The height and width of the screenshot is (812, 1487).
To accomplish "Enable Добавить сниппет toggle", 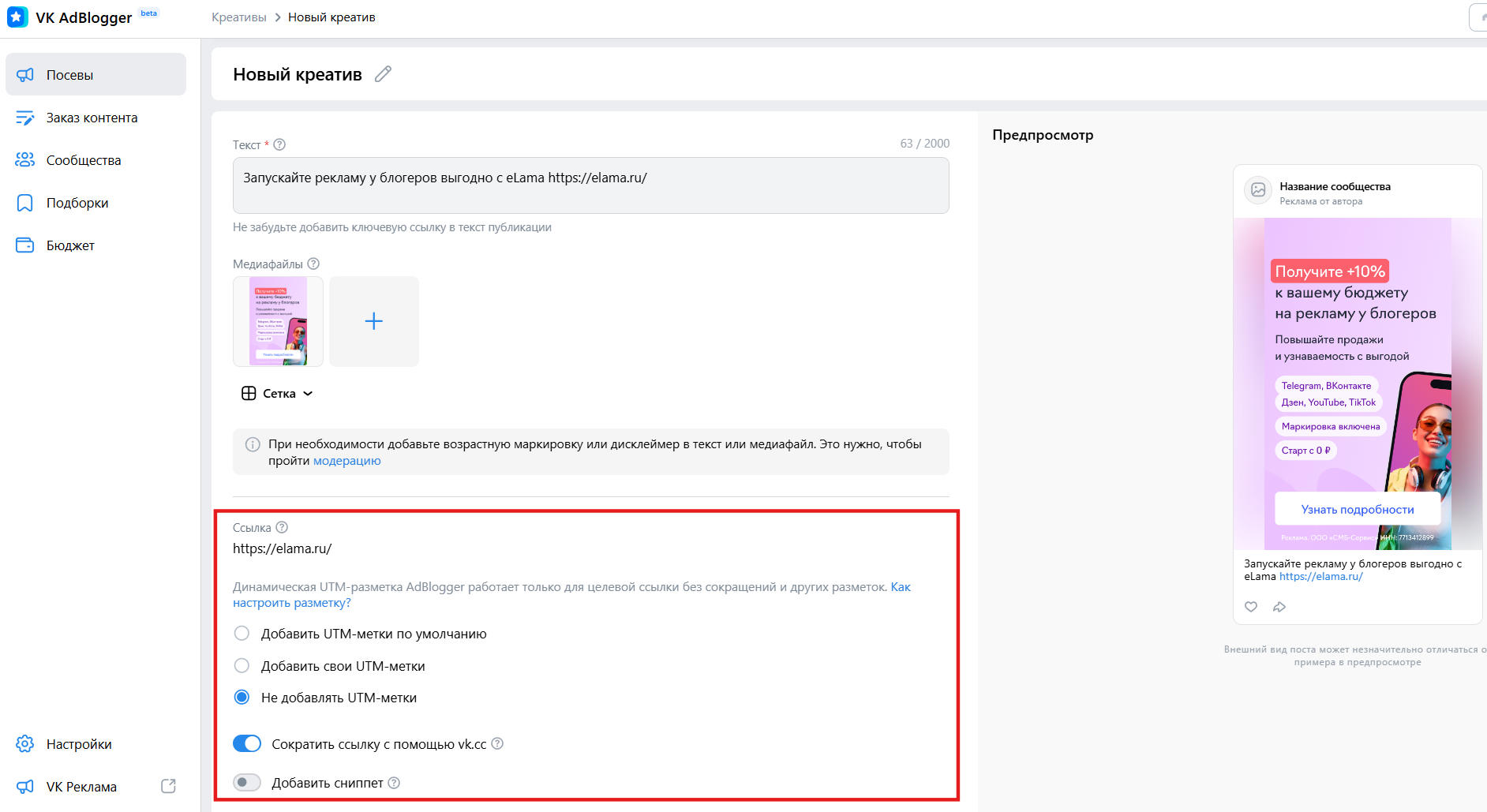I will (247, 782).
